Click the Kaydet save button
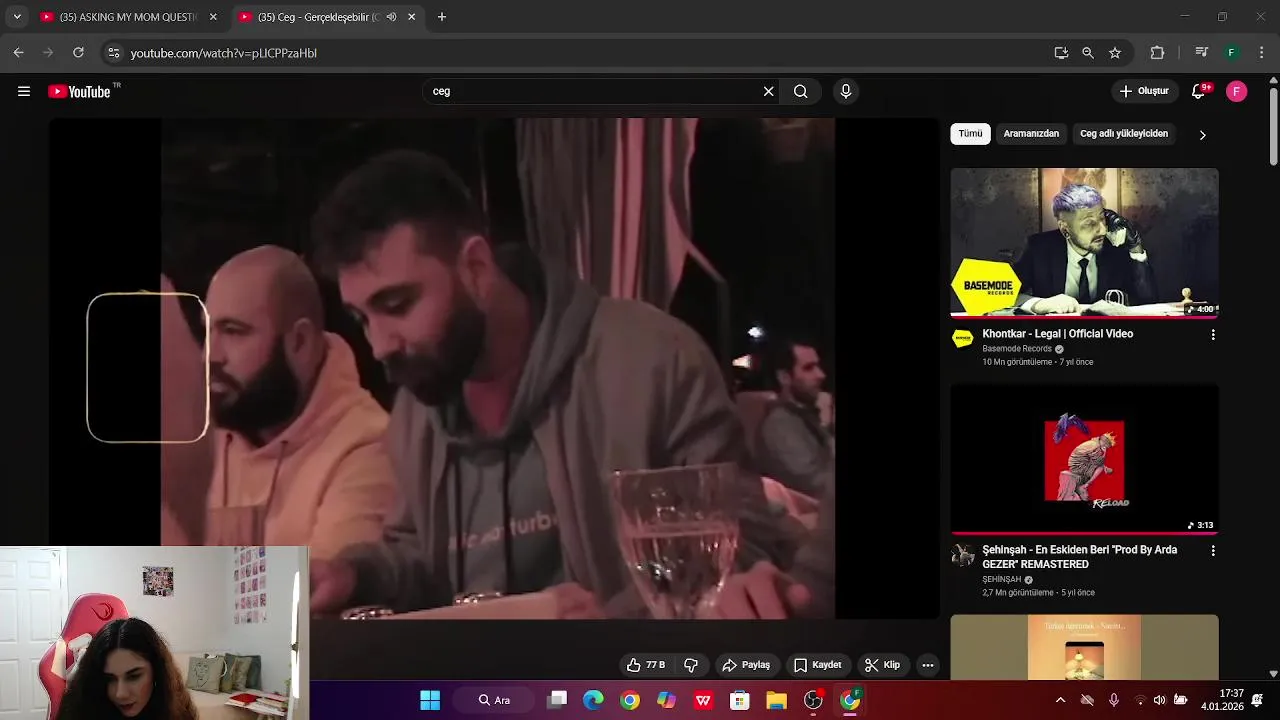Viewport: 1280px width, 720px height. (x=817, y=665)
